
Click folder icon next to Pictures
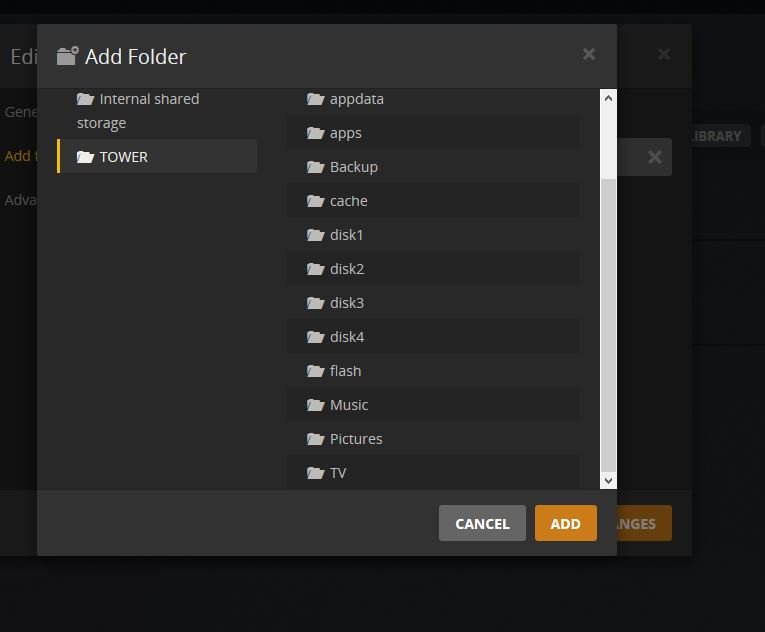(x=316, y=439)
